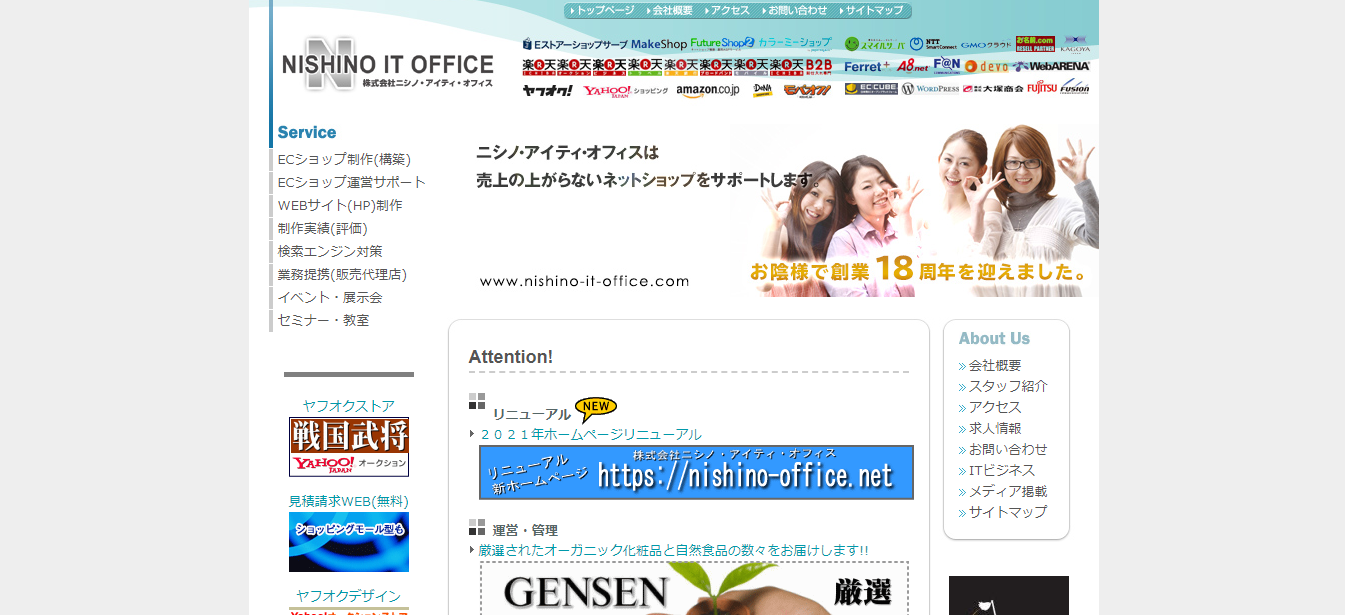
Task: Open サイトマップ in About Us panel
Action: coord(1008,512)
